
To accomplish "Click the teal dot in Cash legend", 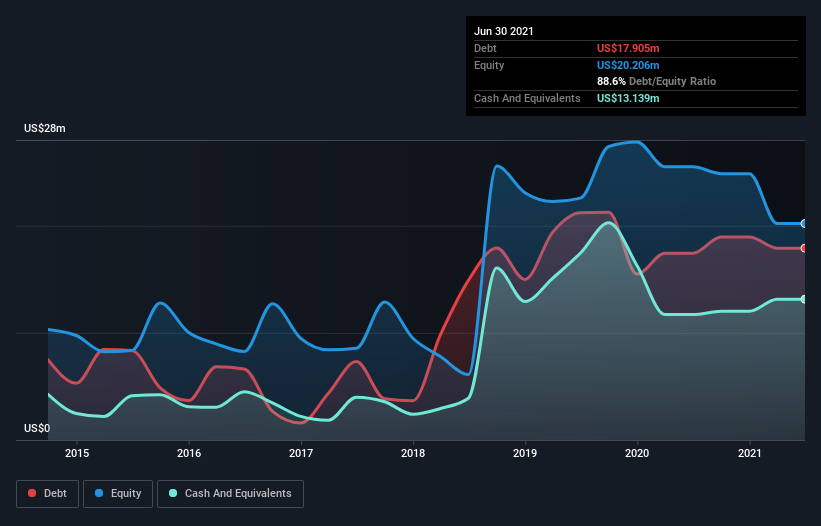I will 173,493.
